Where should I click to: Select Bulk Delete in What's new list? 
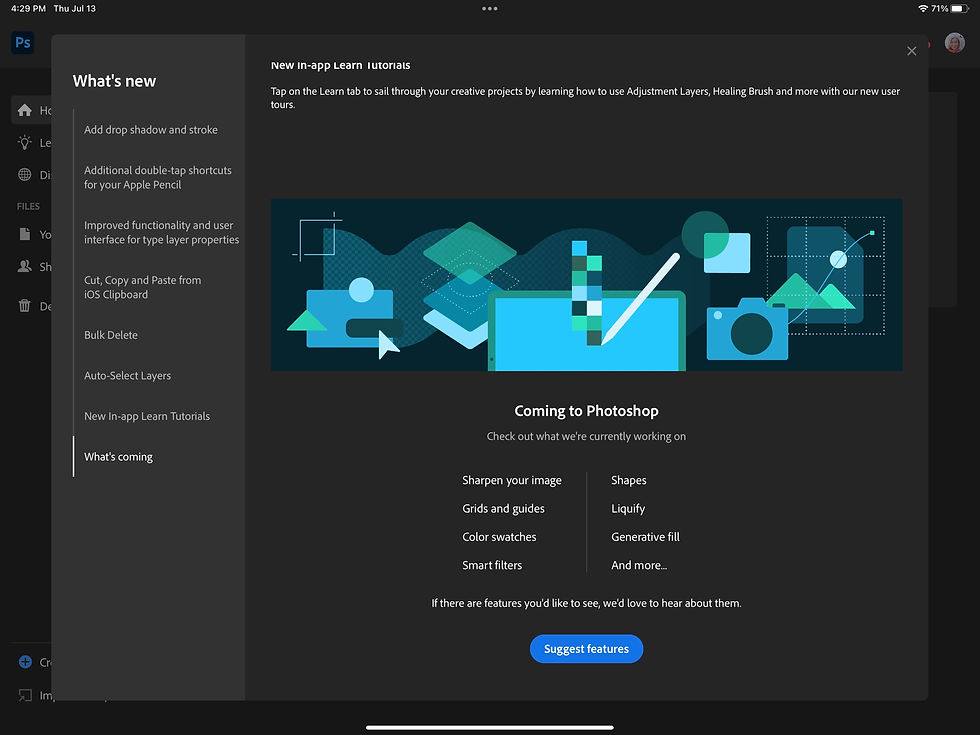click(111, 335)
